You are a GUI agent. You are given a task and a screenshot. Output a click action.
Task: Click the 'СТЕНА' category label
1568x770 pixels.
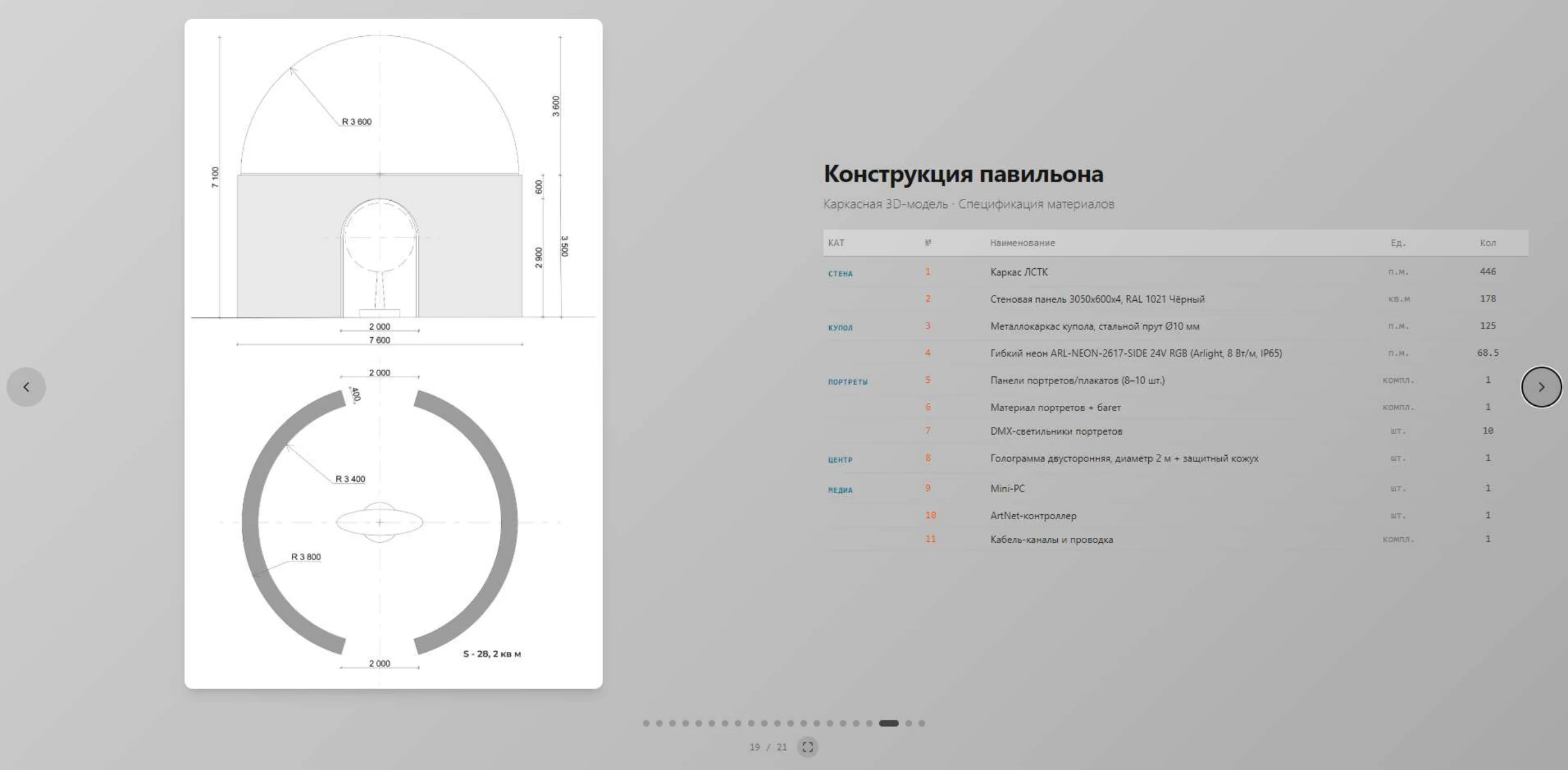point(840,274)
